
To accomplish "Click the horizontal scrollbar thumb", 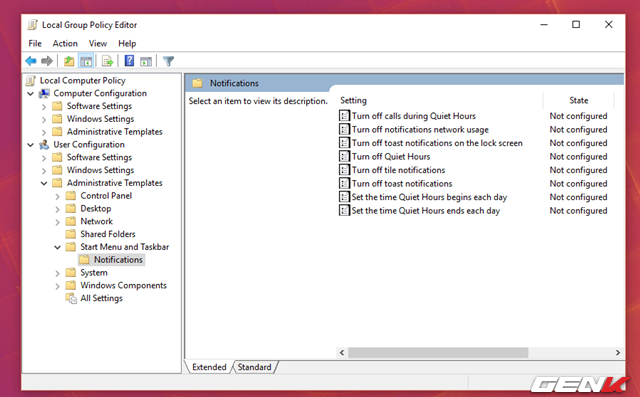I will click(438, 353).
